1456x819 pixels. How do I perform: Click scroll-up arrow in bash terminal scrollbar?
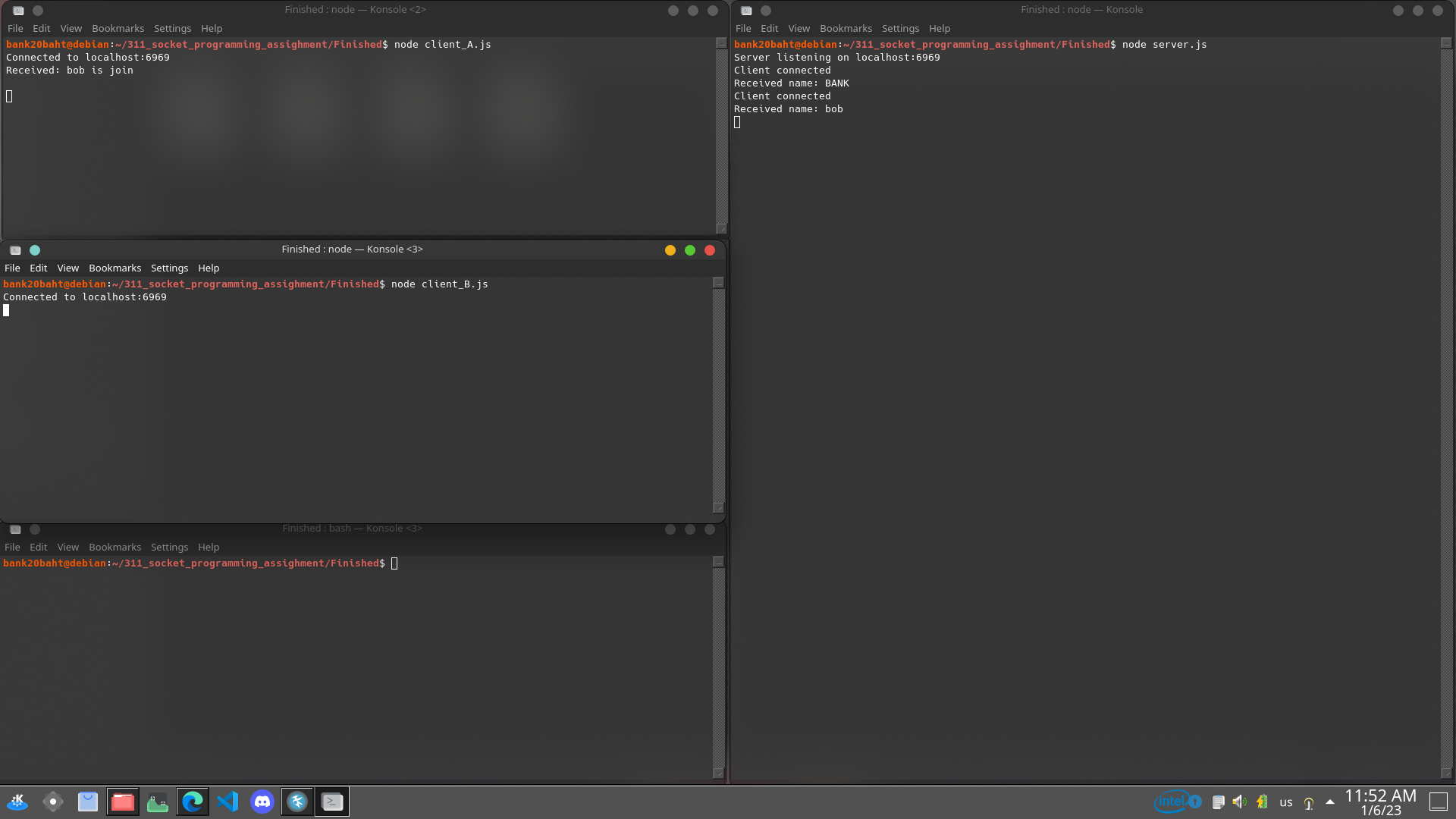click(x=718, y=562)
